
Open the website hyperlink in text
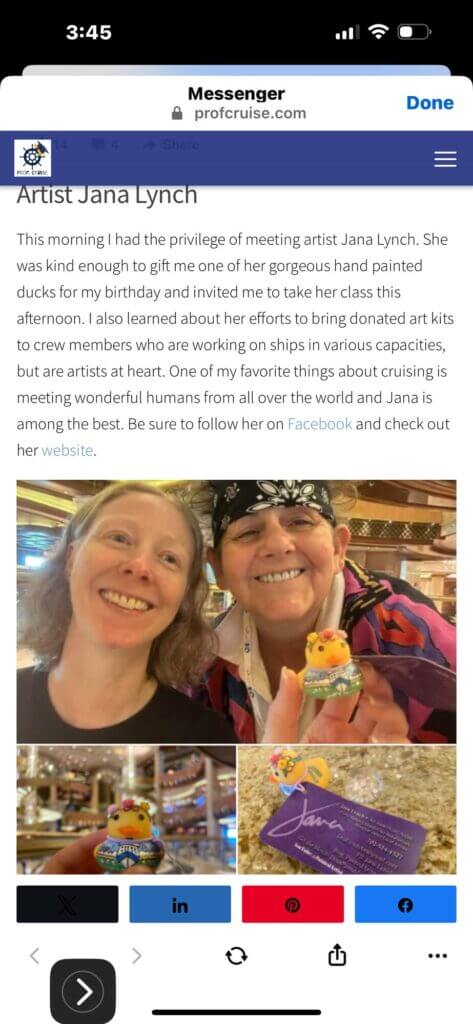[67, 451]
